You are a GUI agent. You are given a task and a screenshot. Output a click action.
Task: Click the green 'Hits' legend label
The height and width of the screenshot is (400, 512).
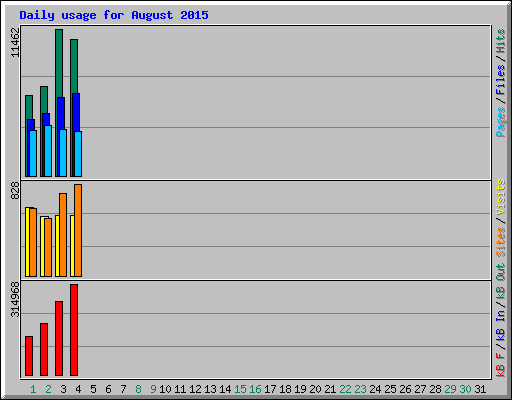(x=500, y=41)
